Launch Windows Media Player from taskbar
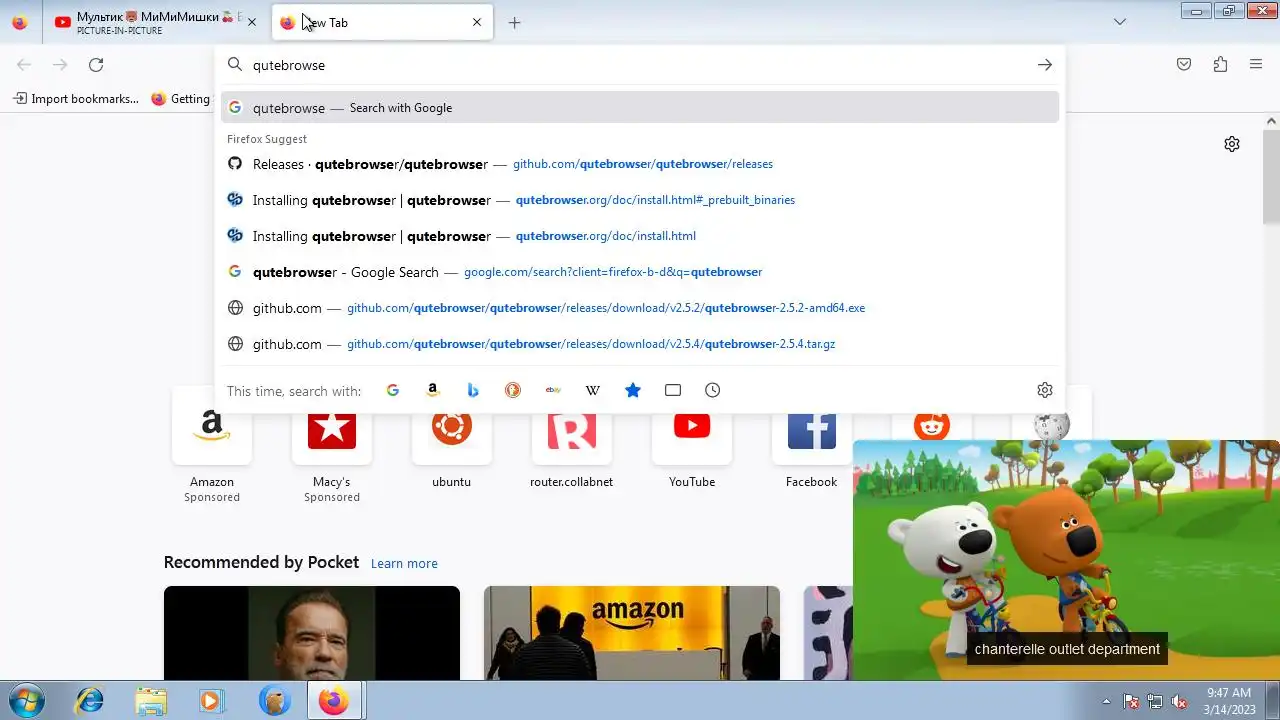The image size is (1280, 720). (x=211, y=701)
